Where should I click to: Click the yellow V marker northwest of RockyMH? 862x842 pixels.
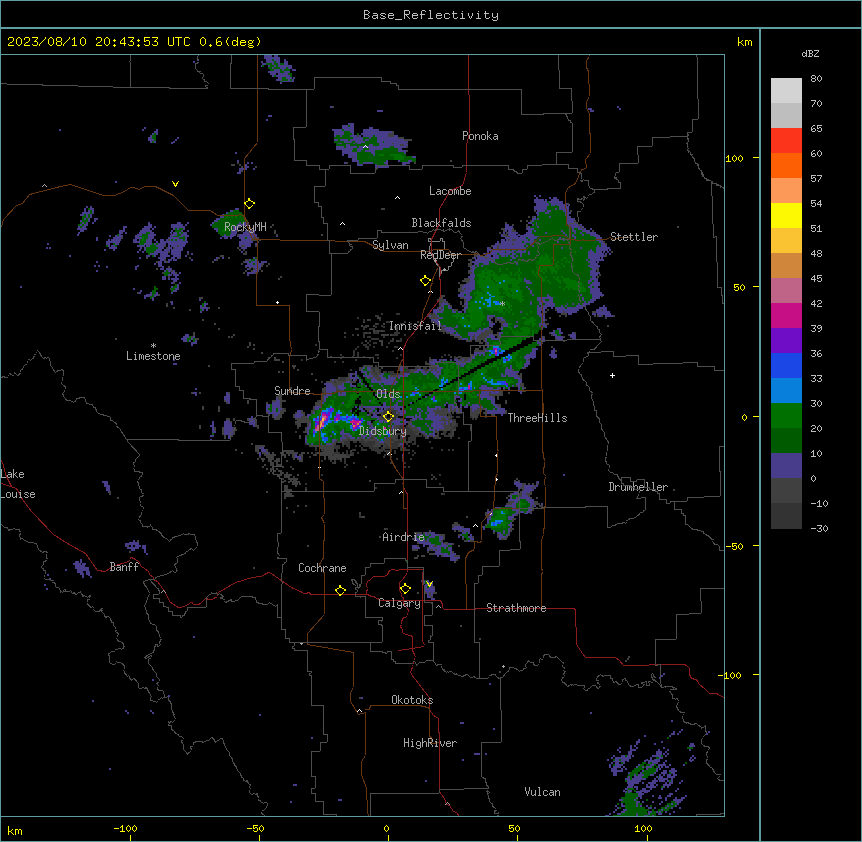[175, 184]
